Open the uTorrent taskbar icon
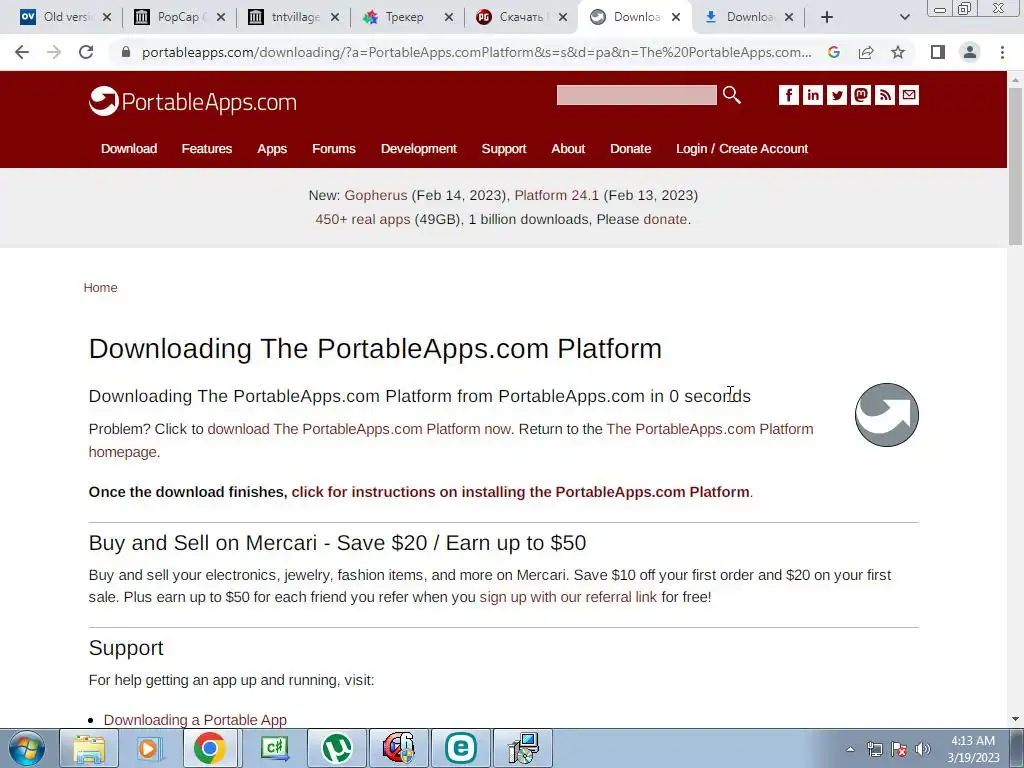1024x768 pixels. tap(336, 748)
